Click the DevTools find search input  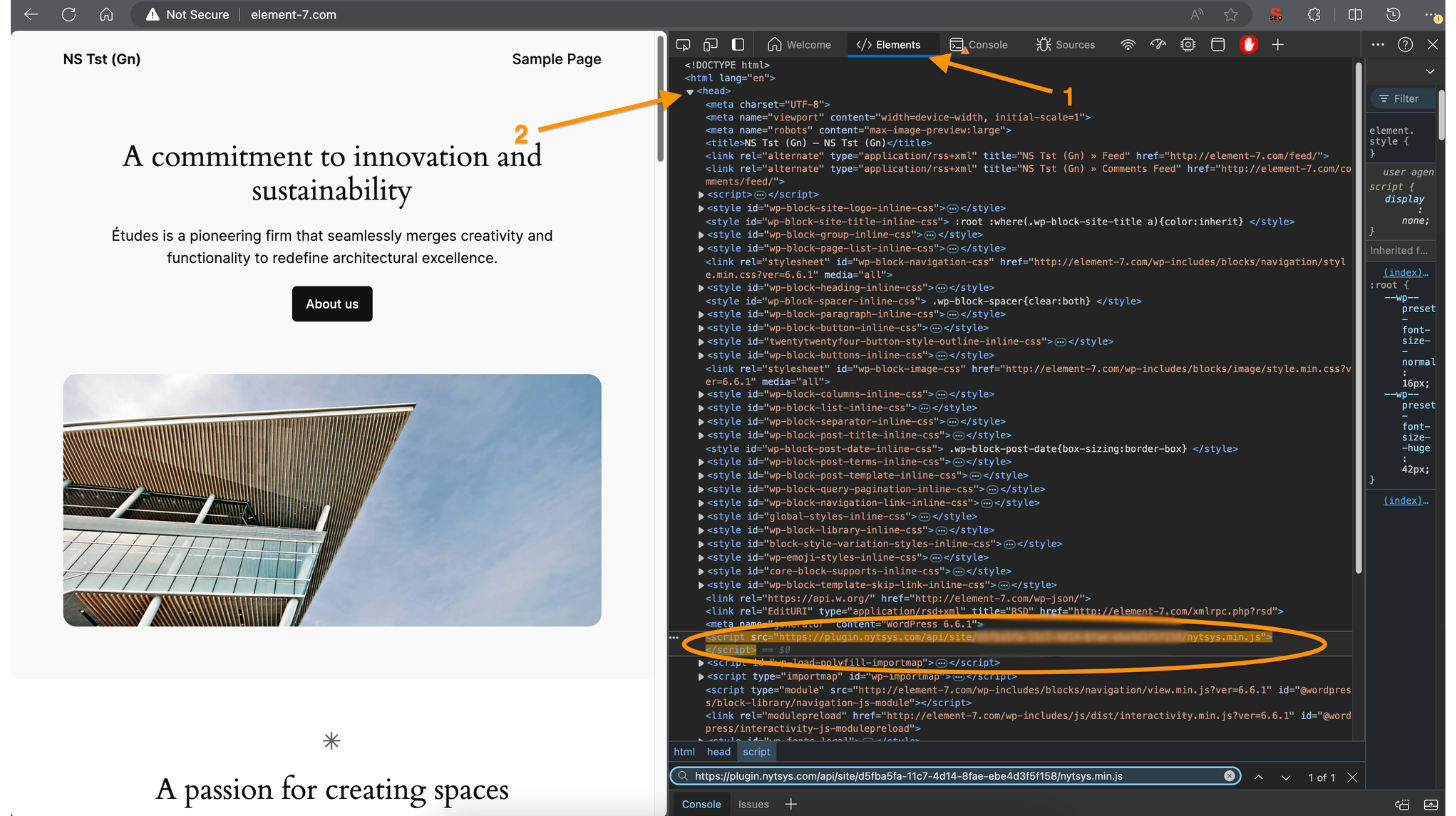(950, 776)
